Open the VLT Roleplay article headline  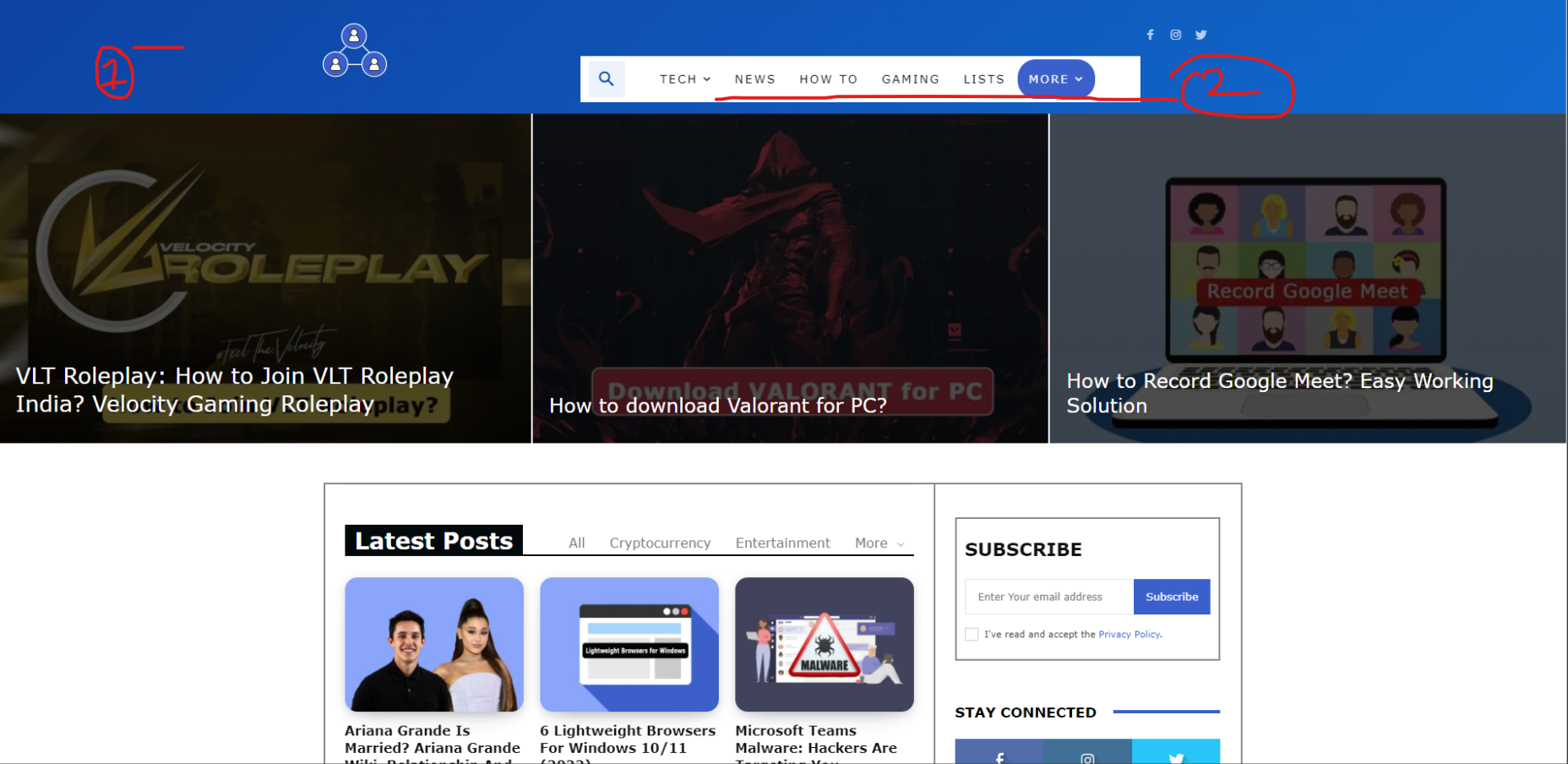(235, 390)
